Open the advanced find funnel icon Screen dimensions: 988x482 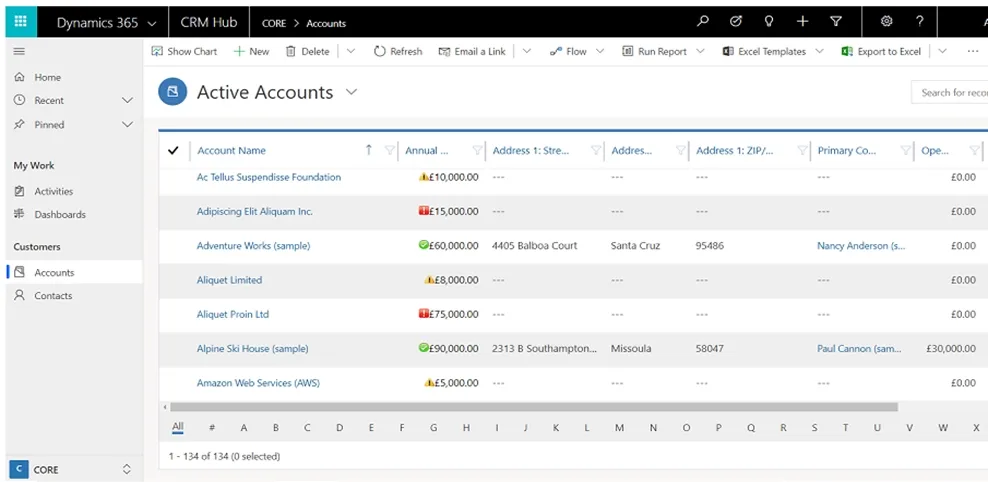coord(836,21)
